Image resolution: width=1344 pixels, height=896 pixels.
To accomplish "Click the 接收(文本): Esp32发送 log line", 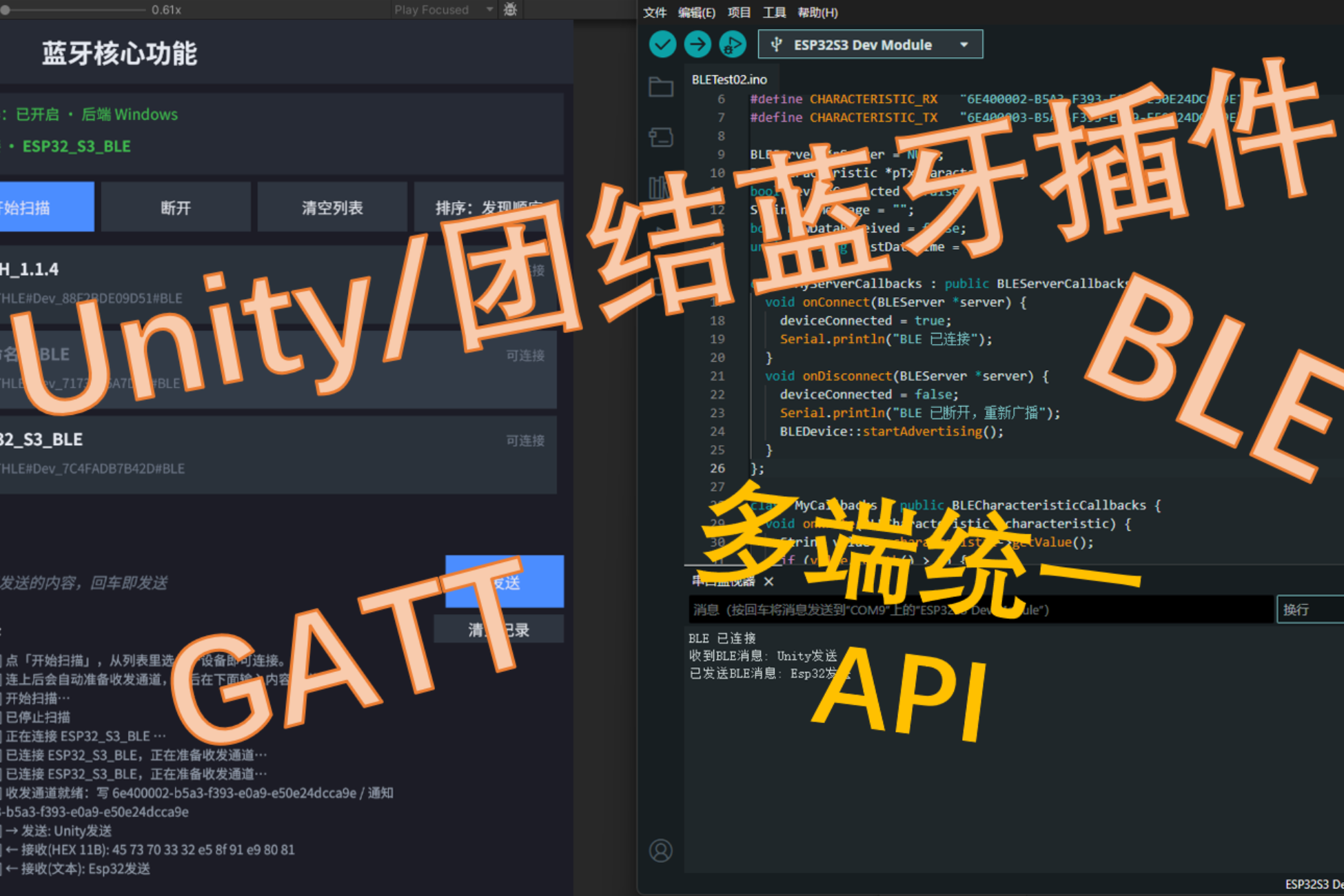I will 78,868.
